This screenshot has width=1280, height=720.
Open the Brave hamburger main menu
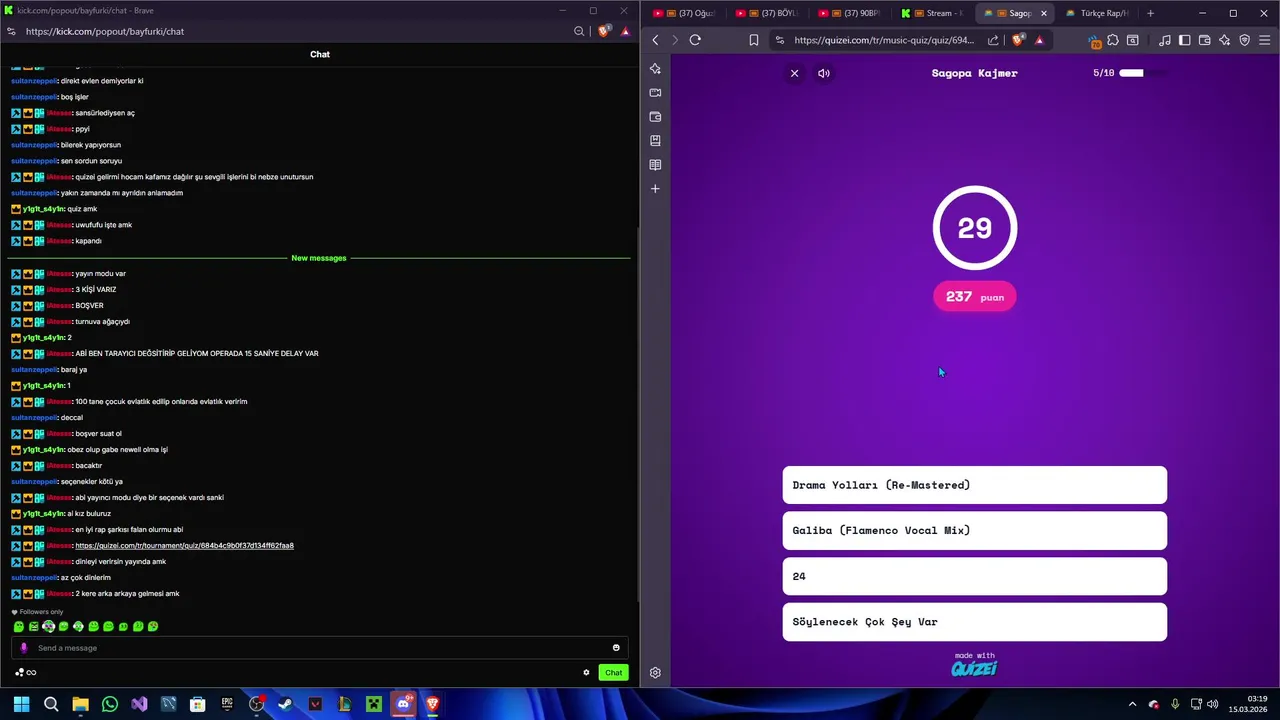click(1265, 40)
